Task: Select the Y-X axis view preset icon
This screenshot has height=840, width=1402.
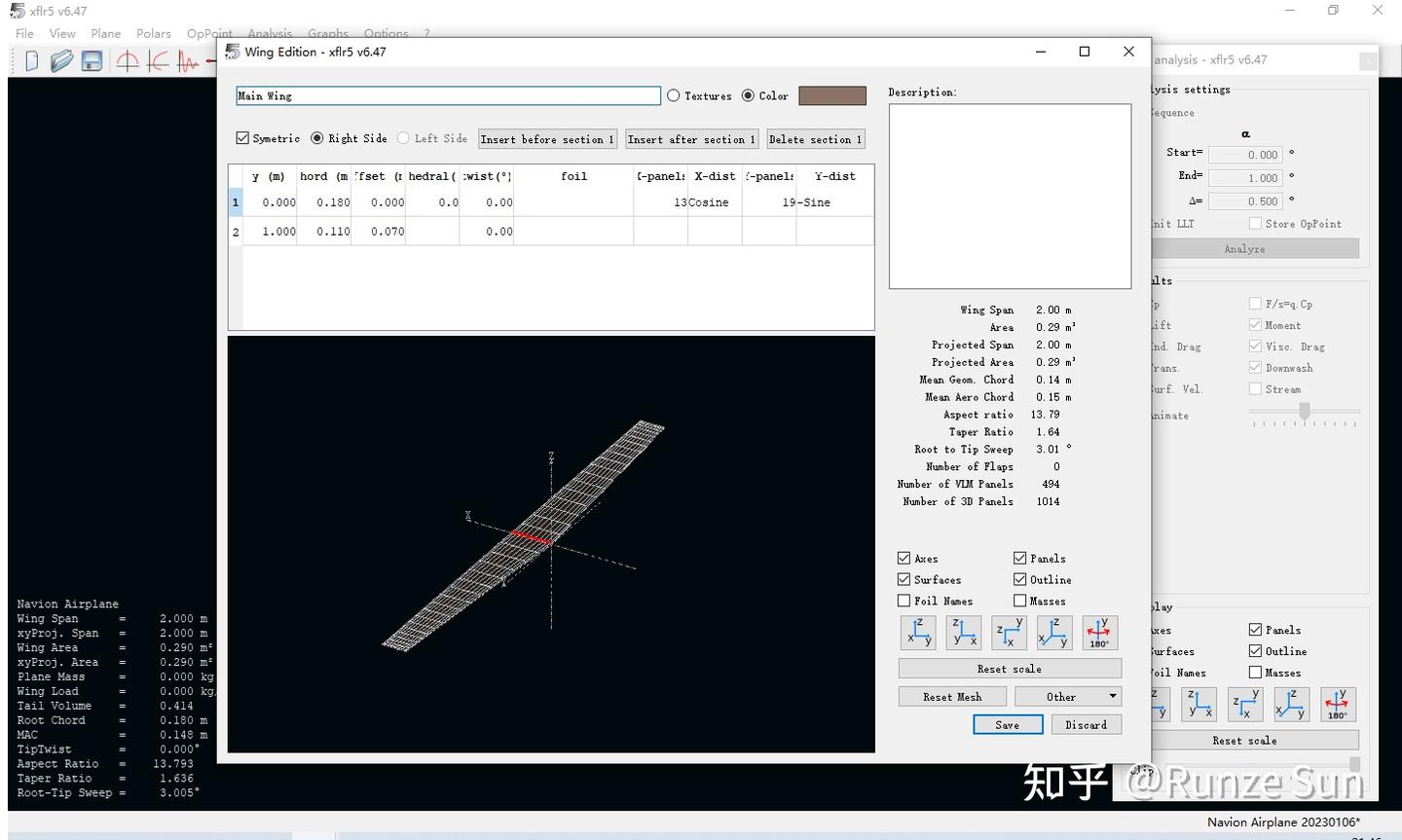Action: pos(1009,632)
